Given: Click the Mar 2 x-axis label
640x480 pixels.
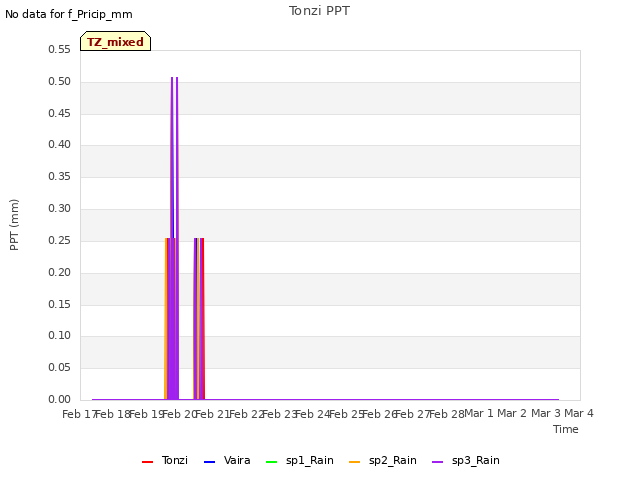Looking at the screenshot, I should [512, 413].
